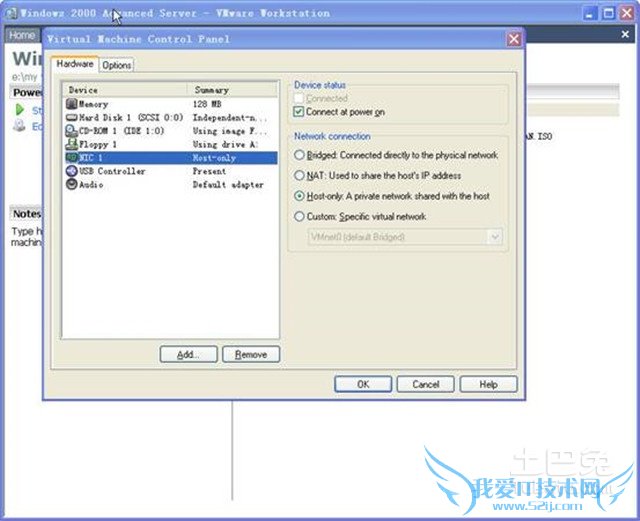
Task: Click the 'Using drive A:' summary value
Action: 225,144
